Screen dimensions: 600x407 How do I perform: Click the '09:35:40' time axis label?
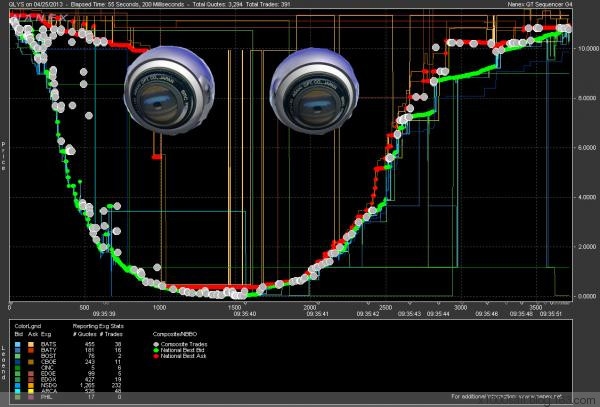(245, 314)
